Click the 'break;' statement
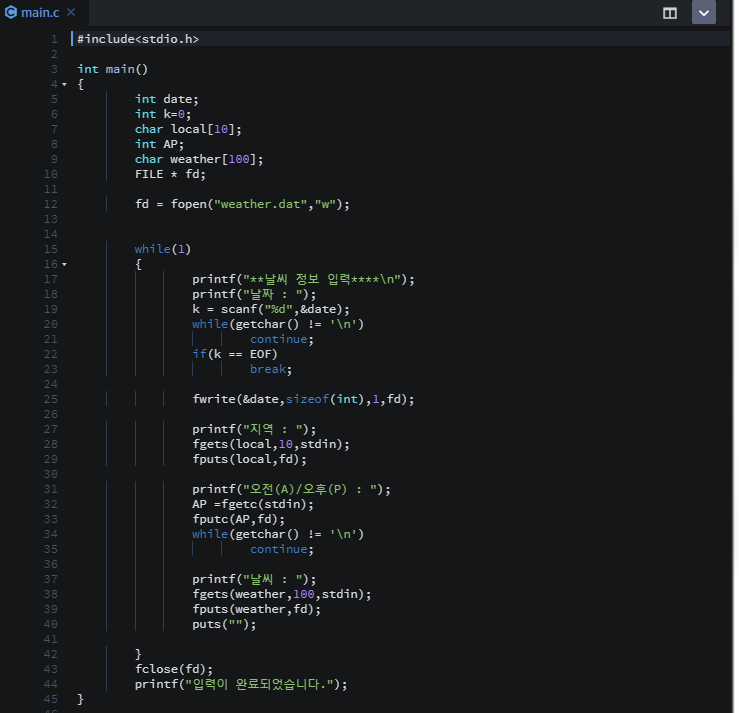Screen dimensions: 739x713 pyautogui.click(x=271, y=369)
